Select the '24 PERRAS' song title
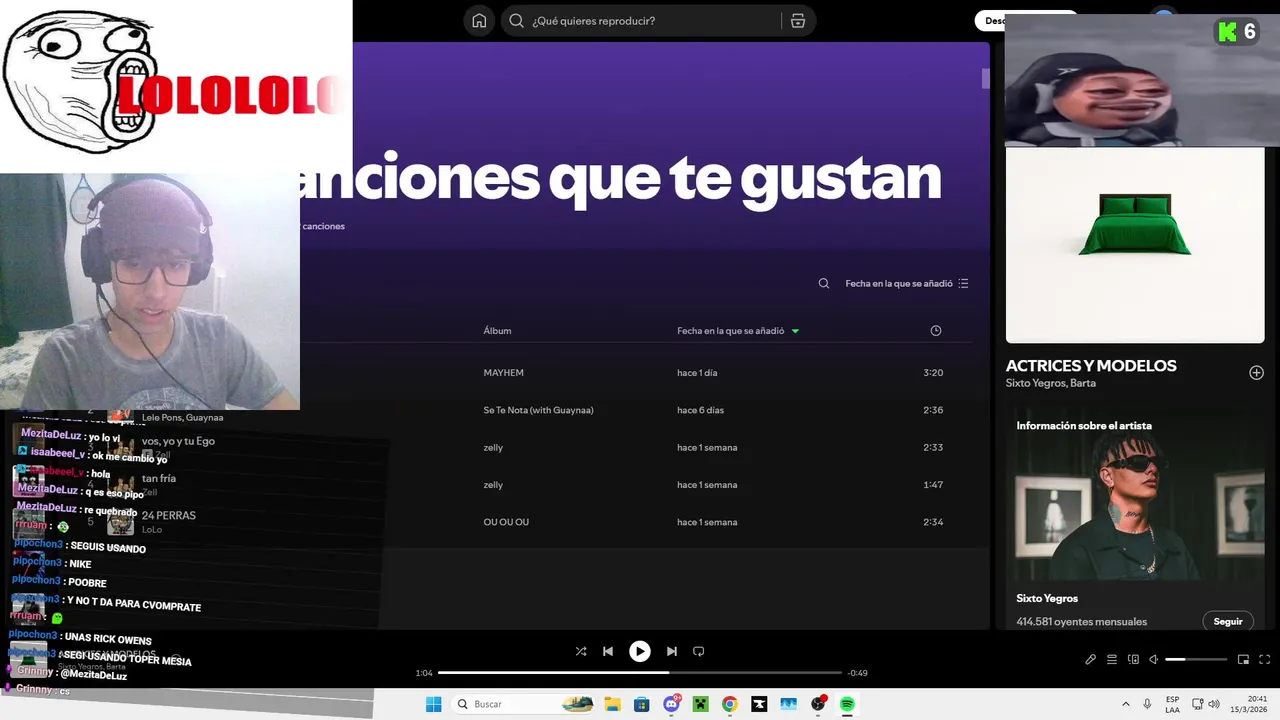Screen dimensions: 1280x720 coord(168,515)
